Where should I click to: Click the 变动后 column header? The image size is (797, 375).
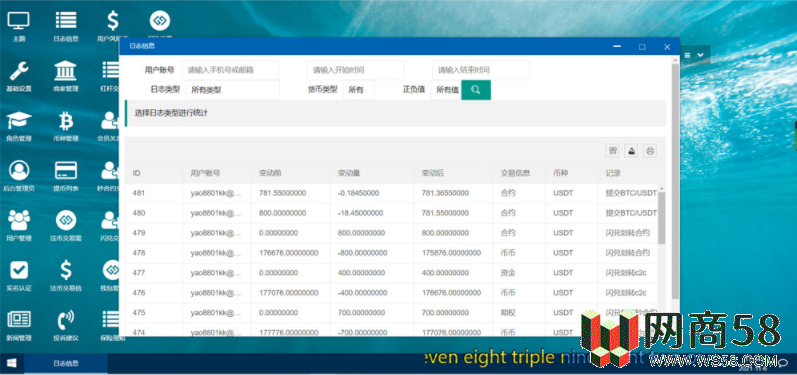point(453,173)
